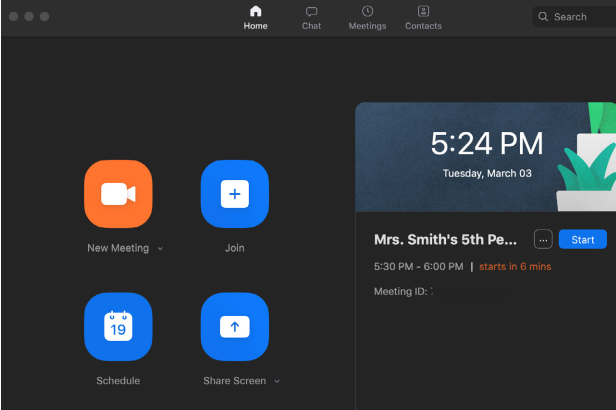
Task: Close the Zoom window
Action: (x=14, y=17)
